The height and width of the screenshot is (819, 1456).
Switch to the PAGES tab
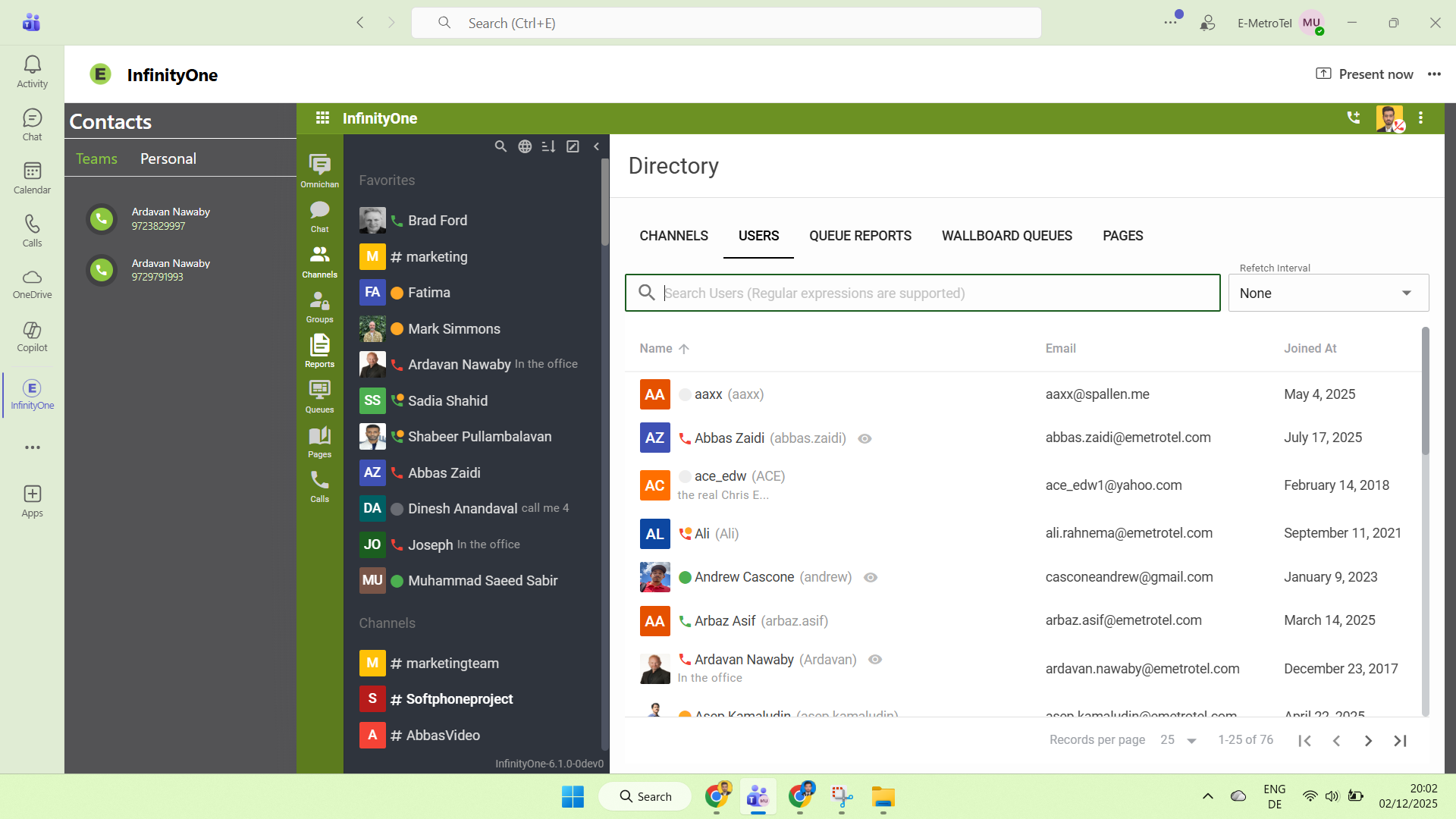click(x=1122, y=236)
